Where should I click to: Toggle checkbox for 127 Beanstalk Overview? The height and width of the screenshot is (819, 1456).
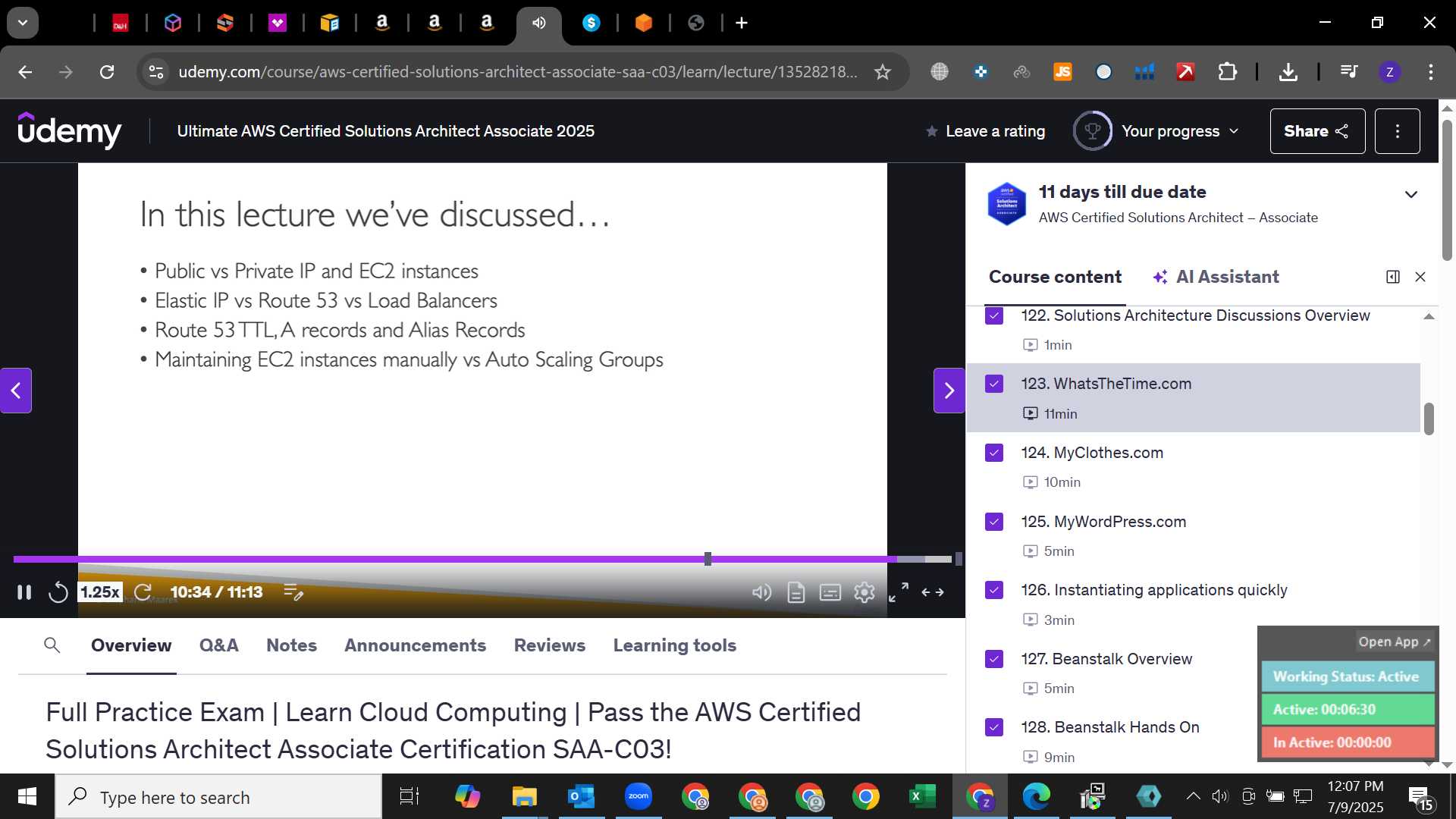tap(994, 659)
